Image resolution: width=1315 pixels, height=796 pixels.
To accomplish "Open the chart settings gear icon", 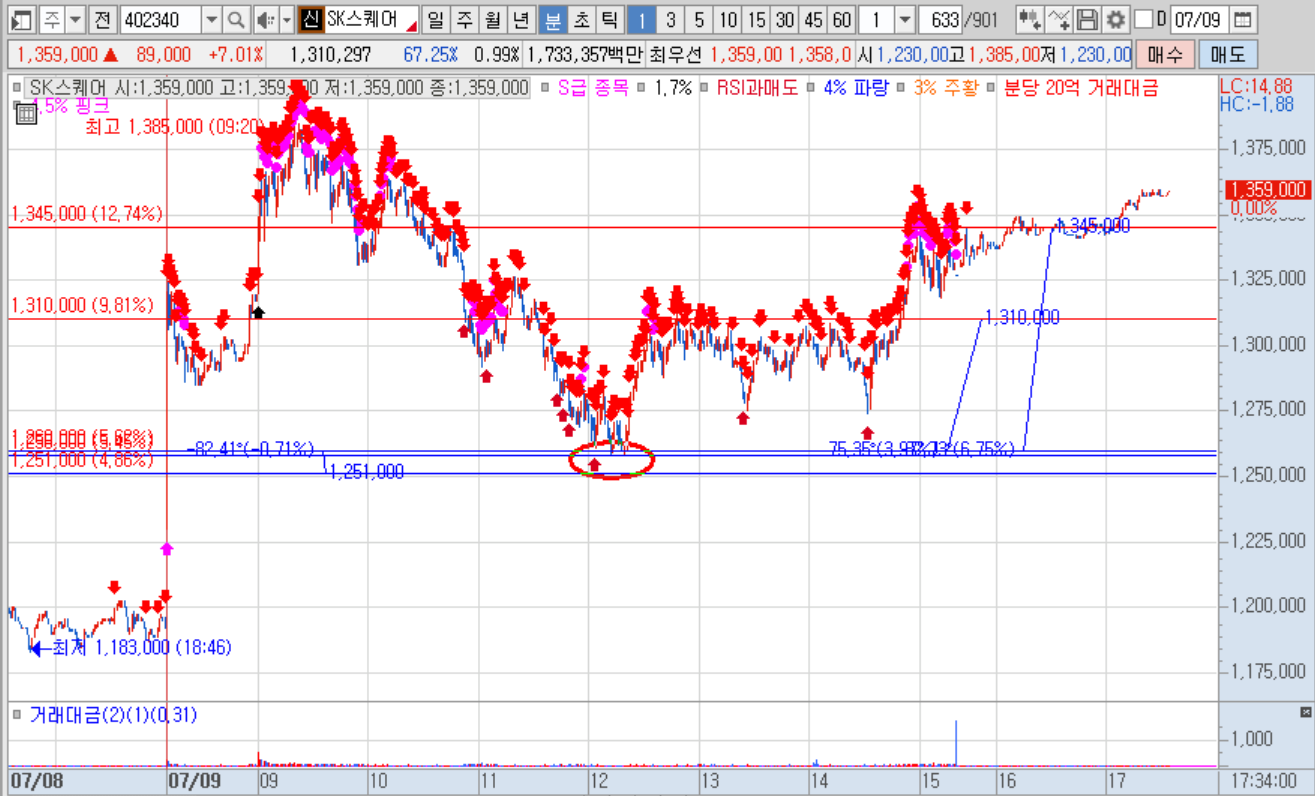I will coord(1116,19).
